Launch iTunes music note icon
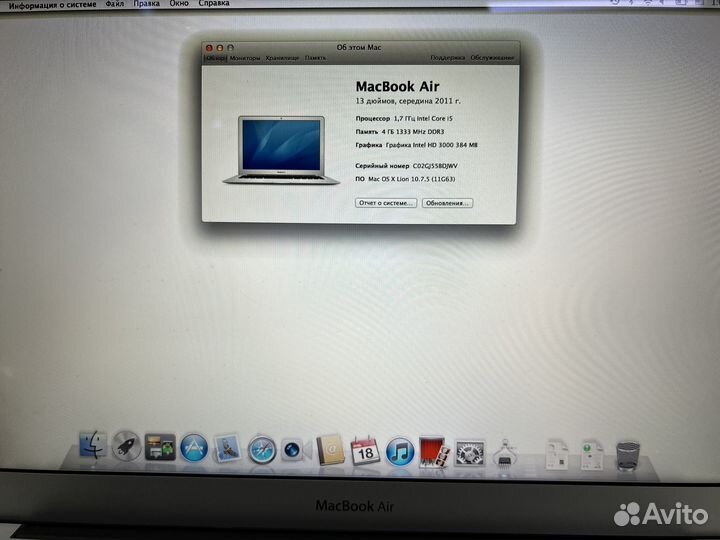Screen dimensions: 720x540 (399, 452)
